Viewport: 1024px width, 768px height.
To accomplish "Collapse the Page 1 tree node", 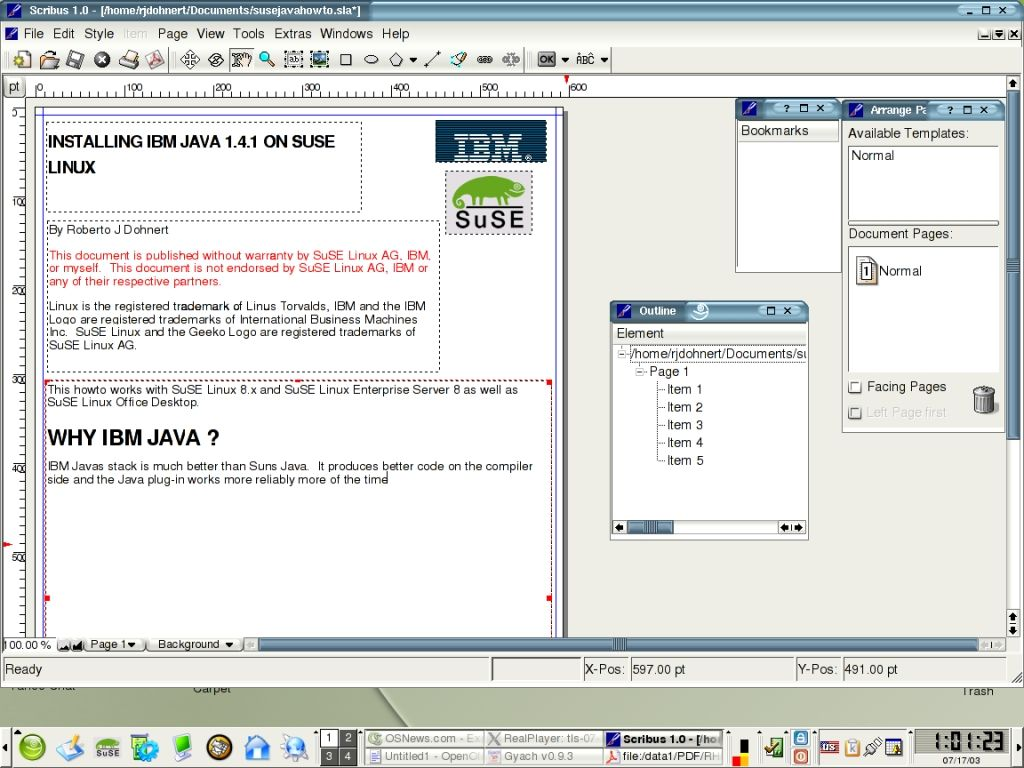I will [x=640, y=372].
